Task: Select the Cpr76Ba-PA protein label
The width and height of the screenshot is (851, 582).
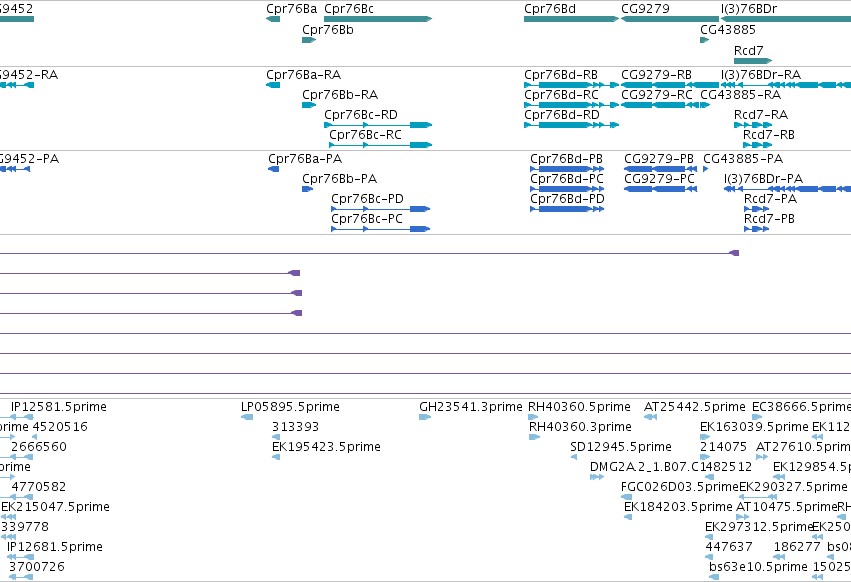Action: coord(305,159)
